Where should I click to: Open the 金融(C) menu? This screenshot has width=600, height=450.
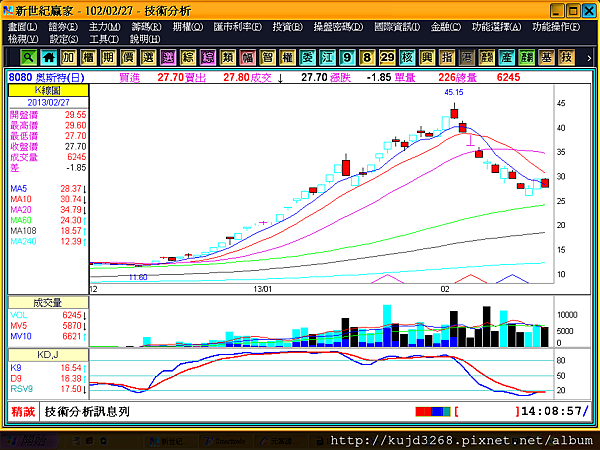pos(445,27)
